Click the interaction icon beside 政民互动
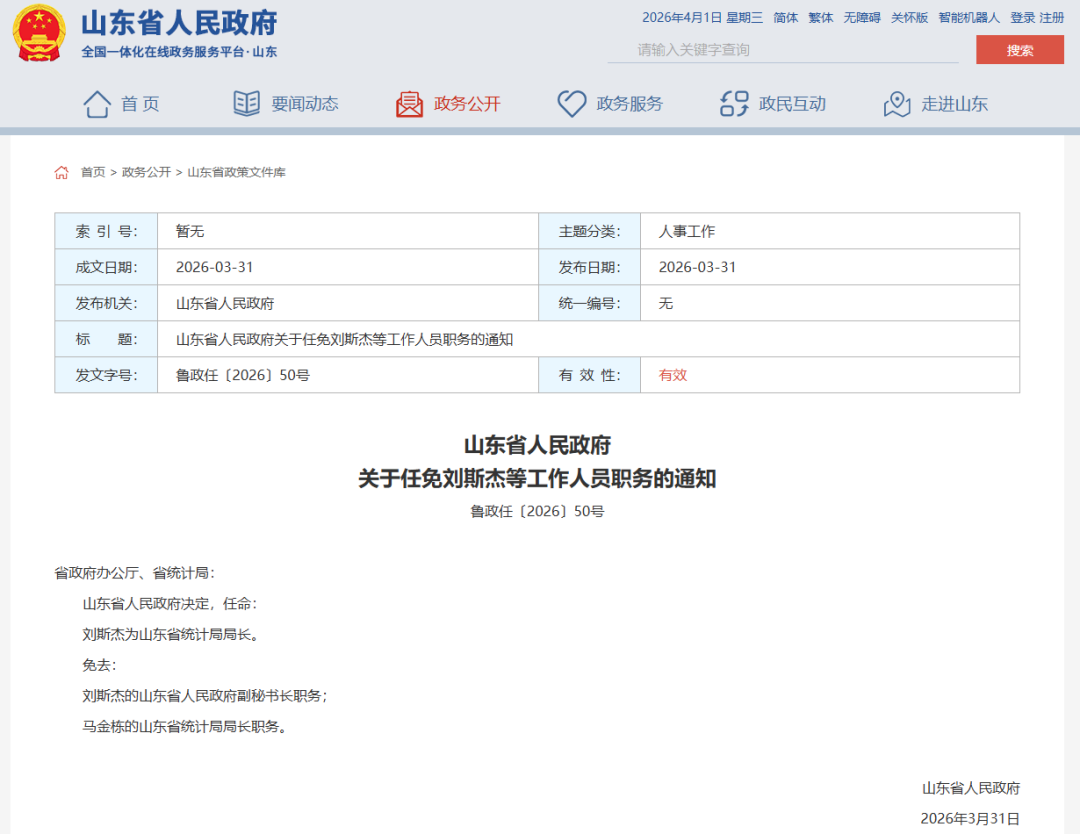The height and width of the screenshot is (834, 1080). (734, 104)
